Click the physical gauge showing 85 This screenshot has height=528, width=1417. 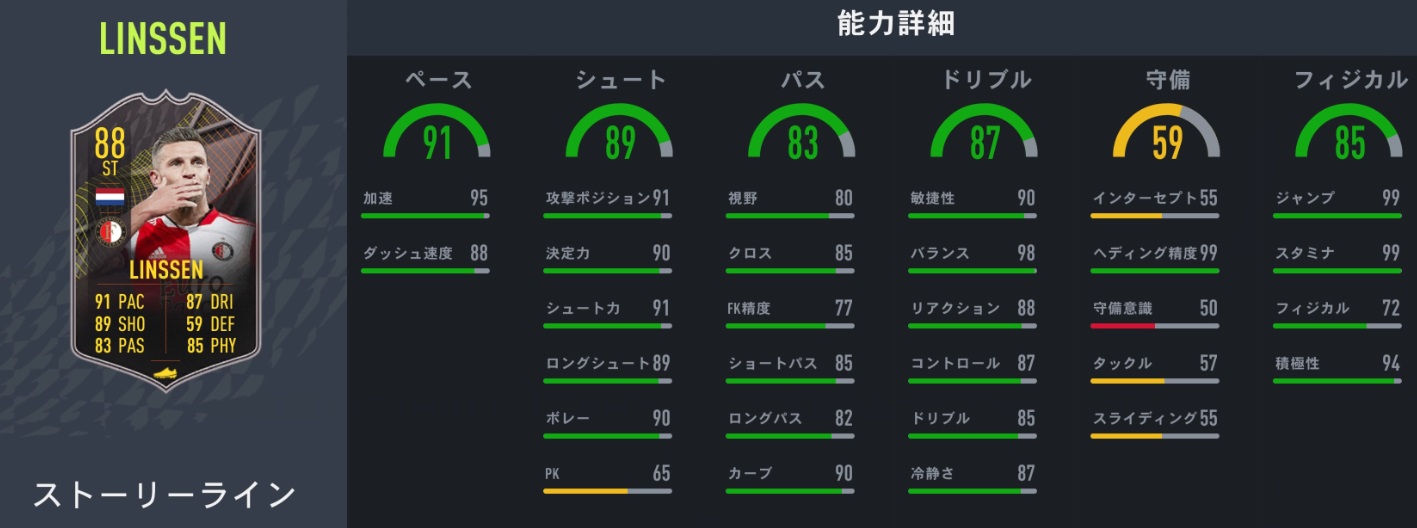tap(1348, 133)
